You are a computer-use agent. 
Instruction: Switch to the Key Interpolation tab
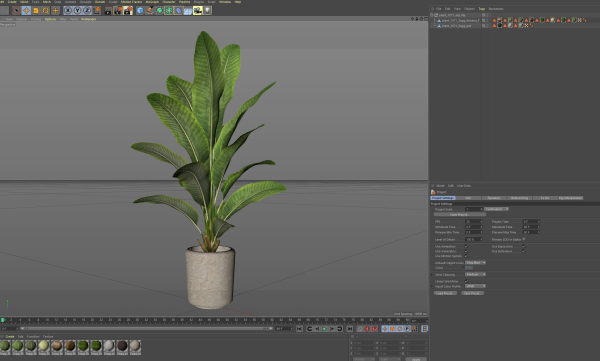(x=571, y=198)
